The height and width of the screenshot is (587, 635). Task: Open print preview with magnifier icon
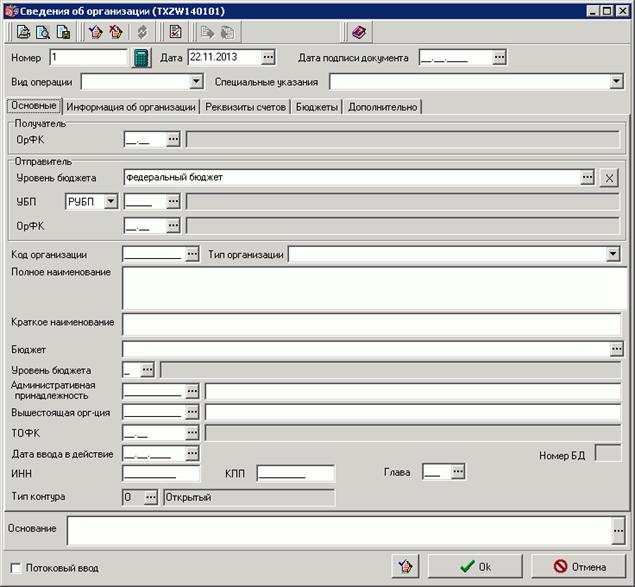pos(43,32)
